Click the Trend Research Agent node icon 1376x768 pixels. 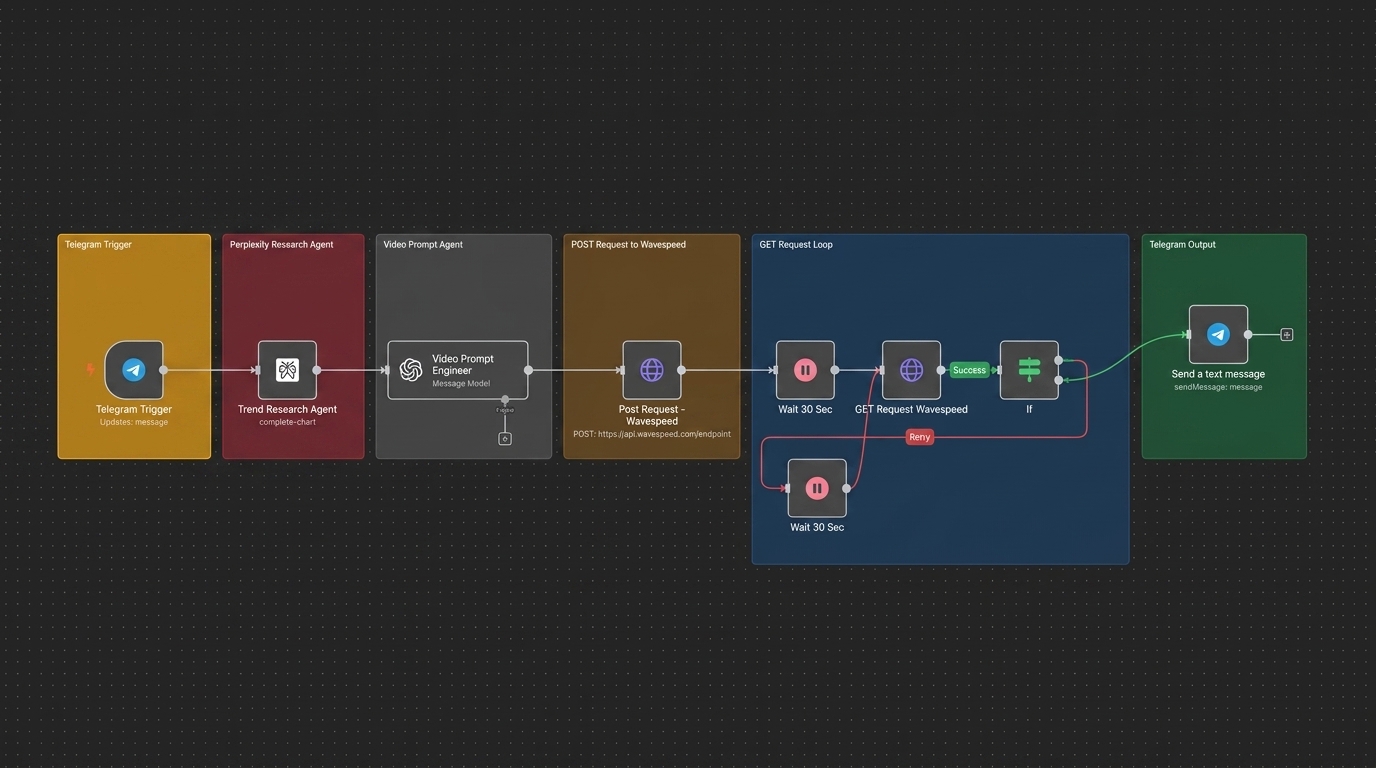287,370
